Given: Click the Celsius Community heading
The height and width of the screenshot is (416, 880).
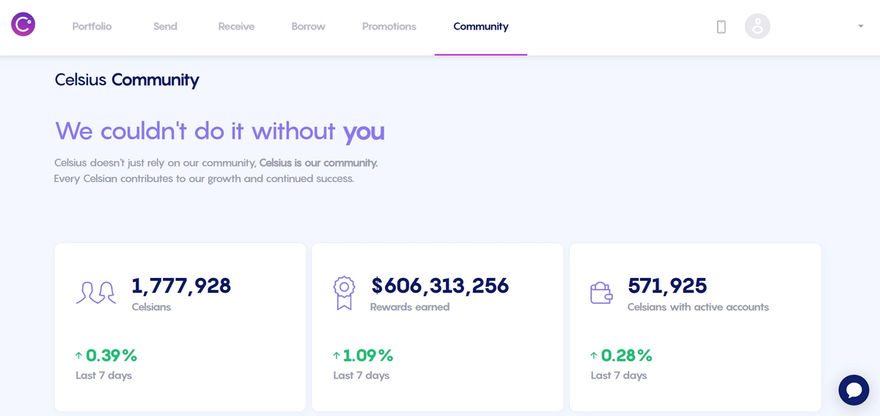Looking at the screenshot, I should (127, 80).
